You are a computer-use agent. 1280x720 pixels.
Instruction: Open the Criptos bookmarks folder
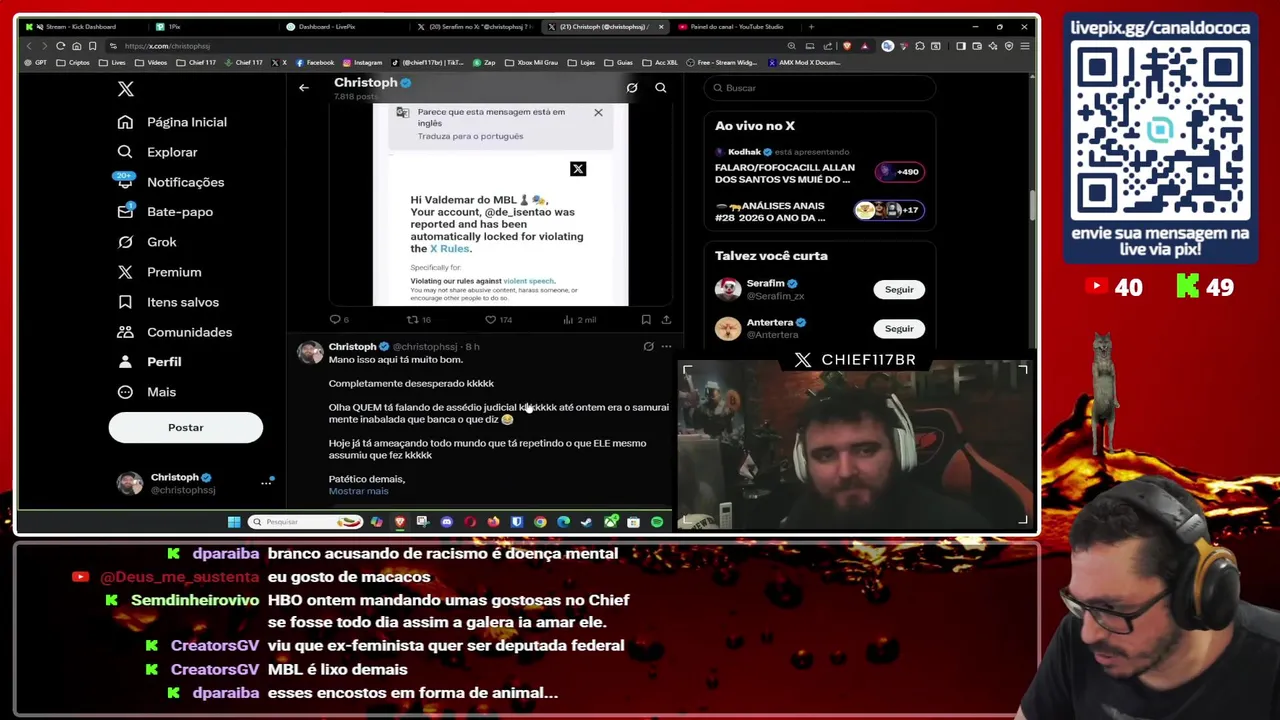point(73,63)
